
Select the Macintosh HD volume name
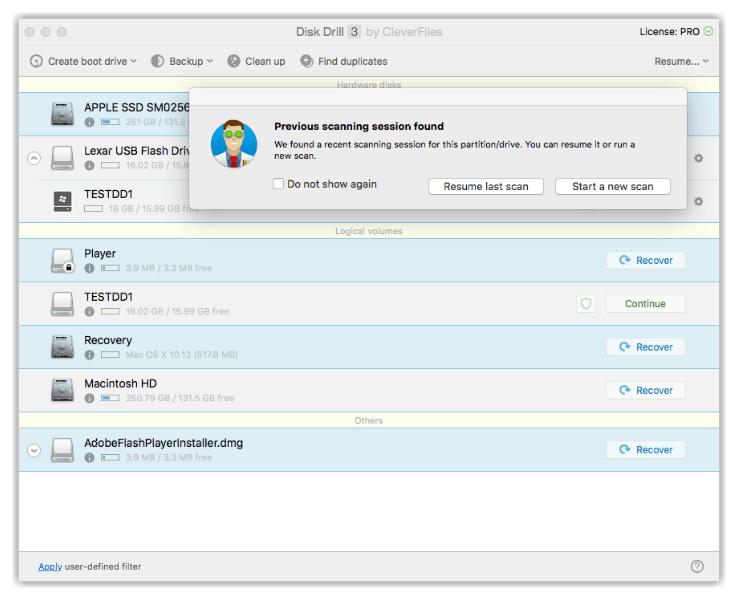[x=120, y=384]
